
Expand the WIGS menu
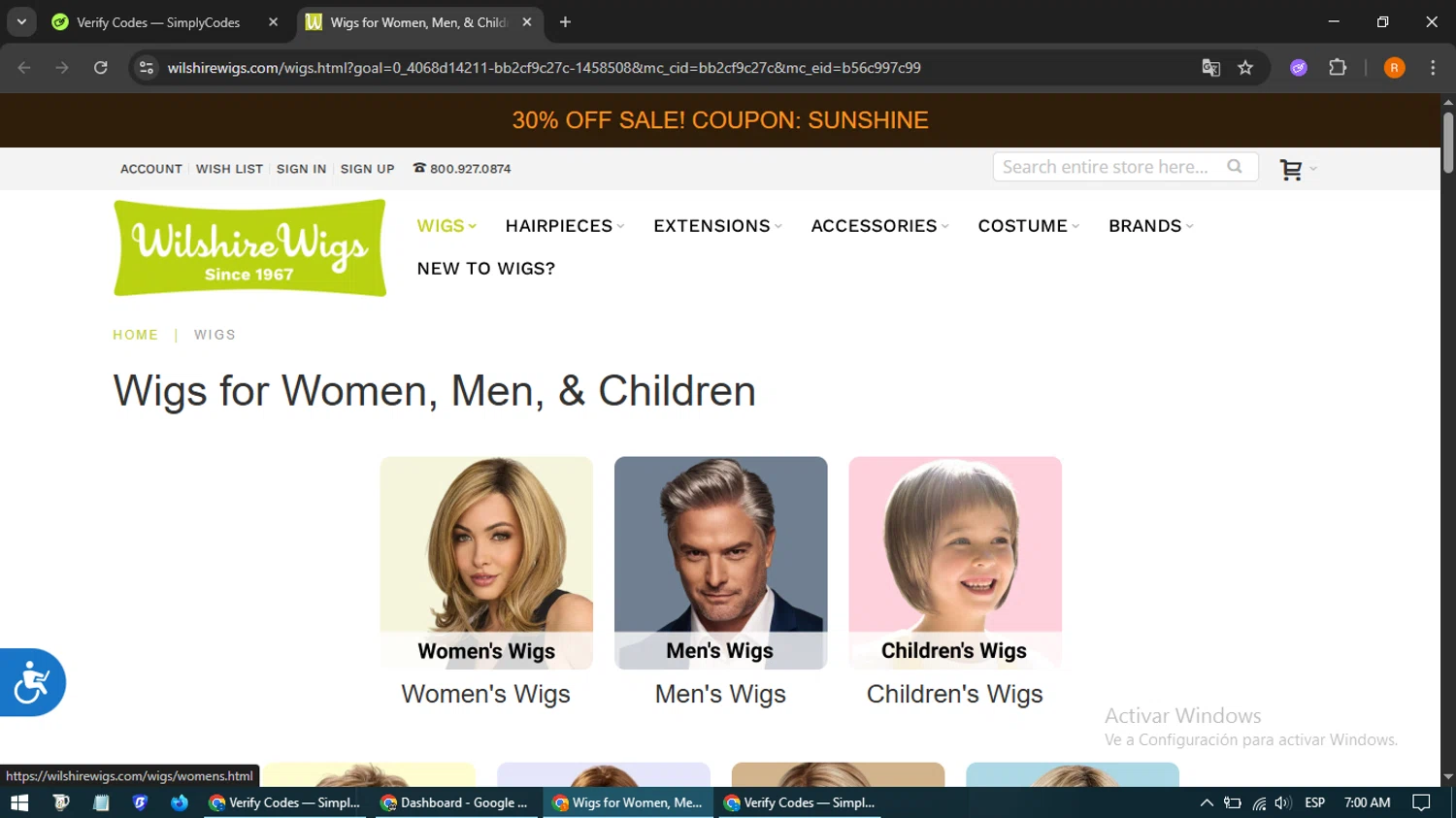click(x=447, y=226)
